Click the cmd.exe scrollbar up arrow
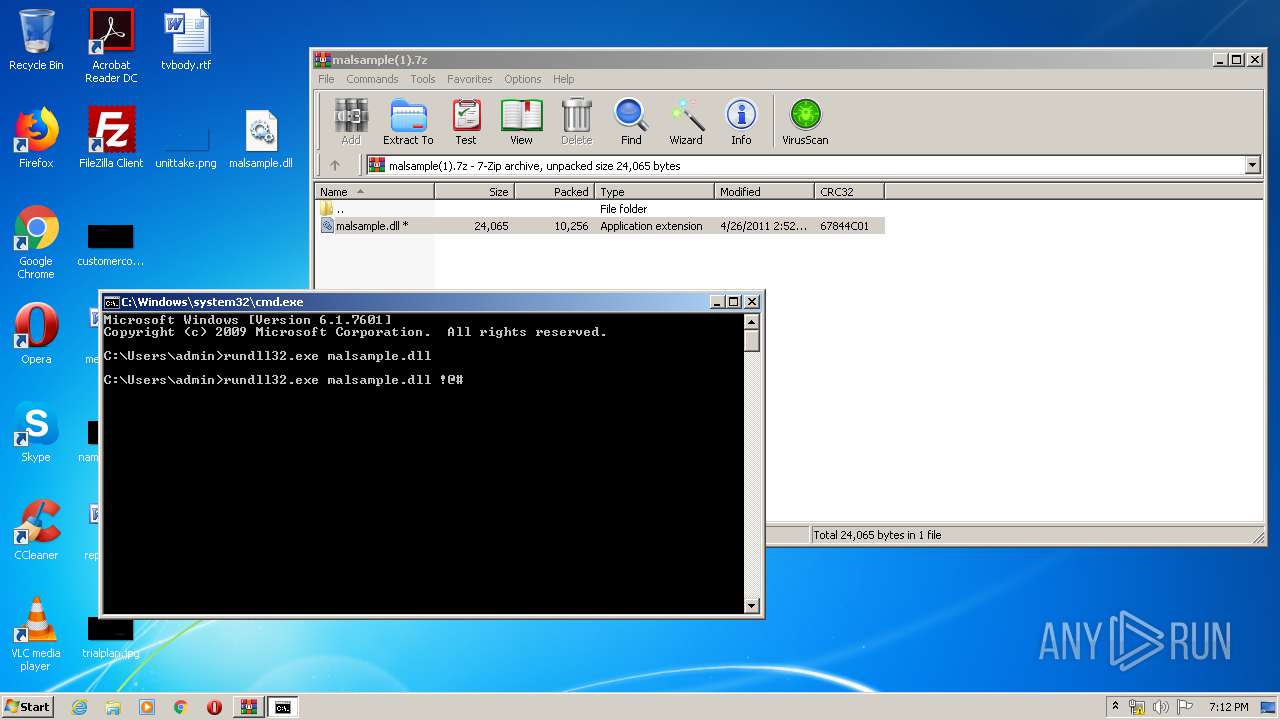Screen dimensions: 1280x720 coord(752,322)
